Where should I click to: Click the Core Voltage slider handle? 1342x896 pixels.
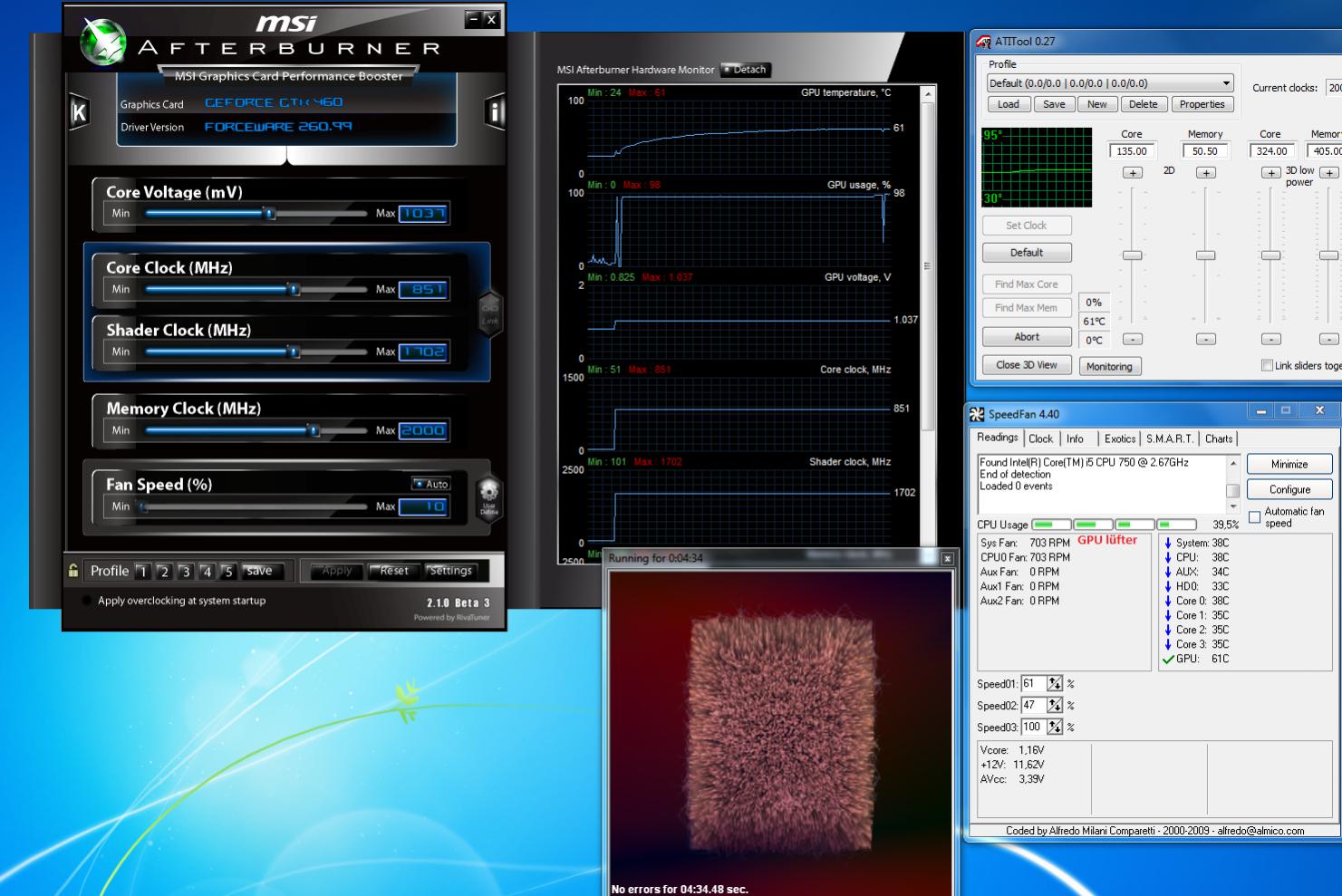(x=269, y=214)
